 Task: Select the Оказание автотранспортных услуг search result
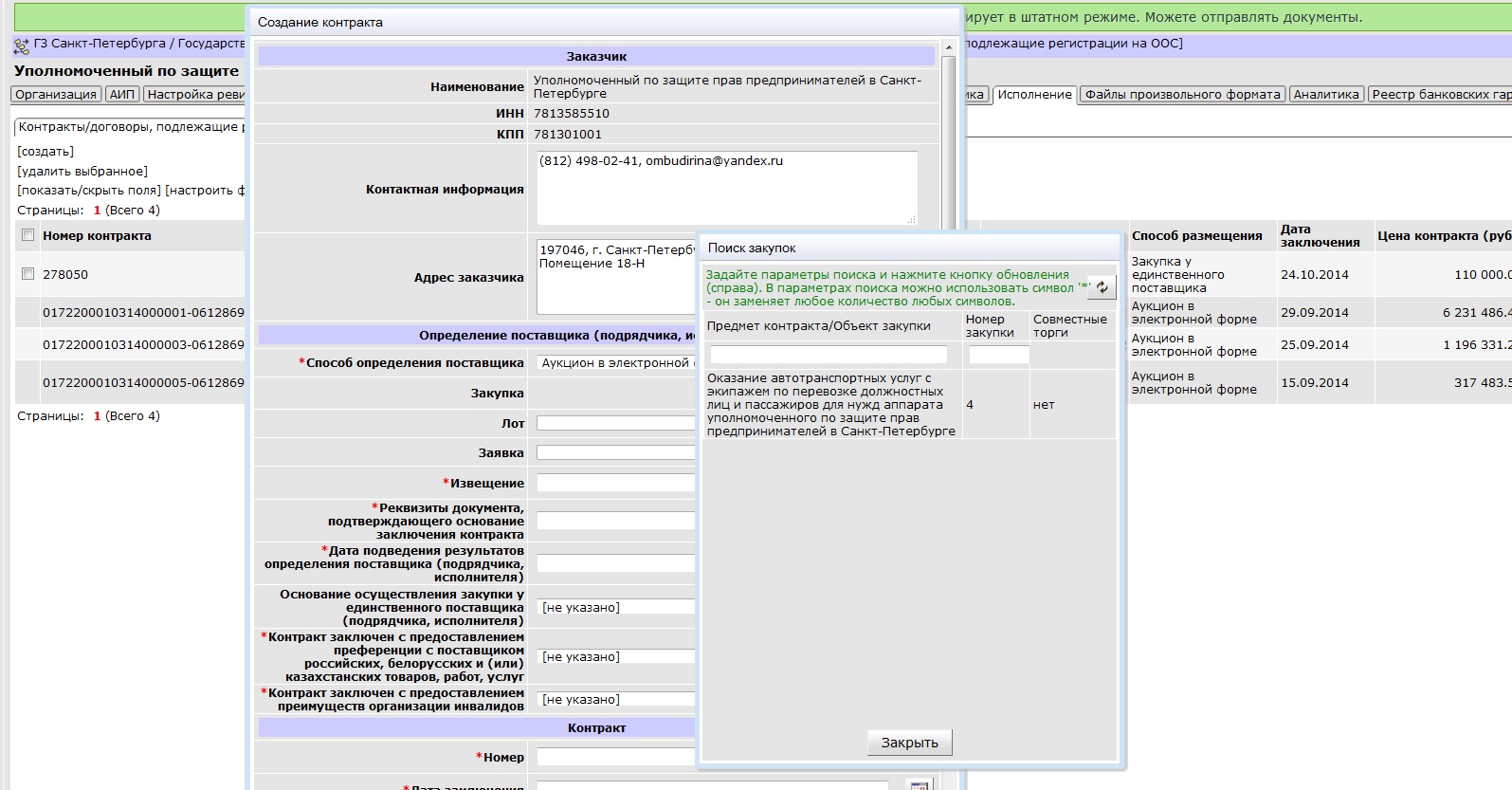(831, 404)
